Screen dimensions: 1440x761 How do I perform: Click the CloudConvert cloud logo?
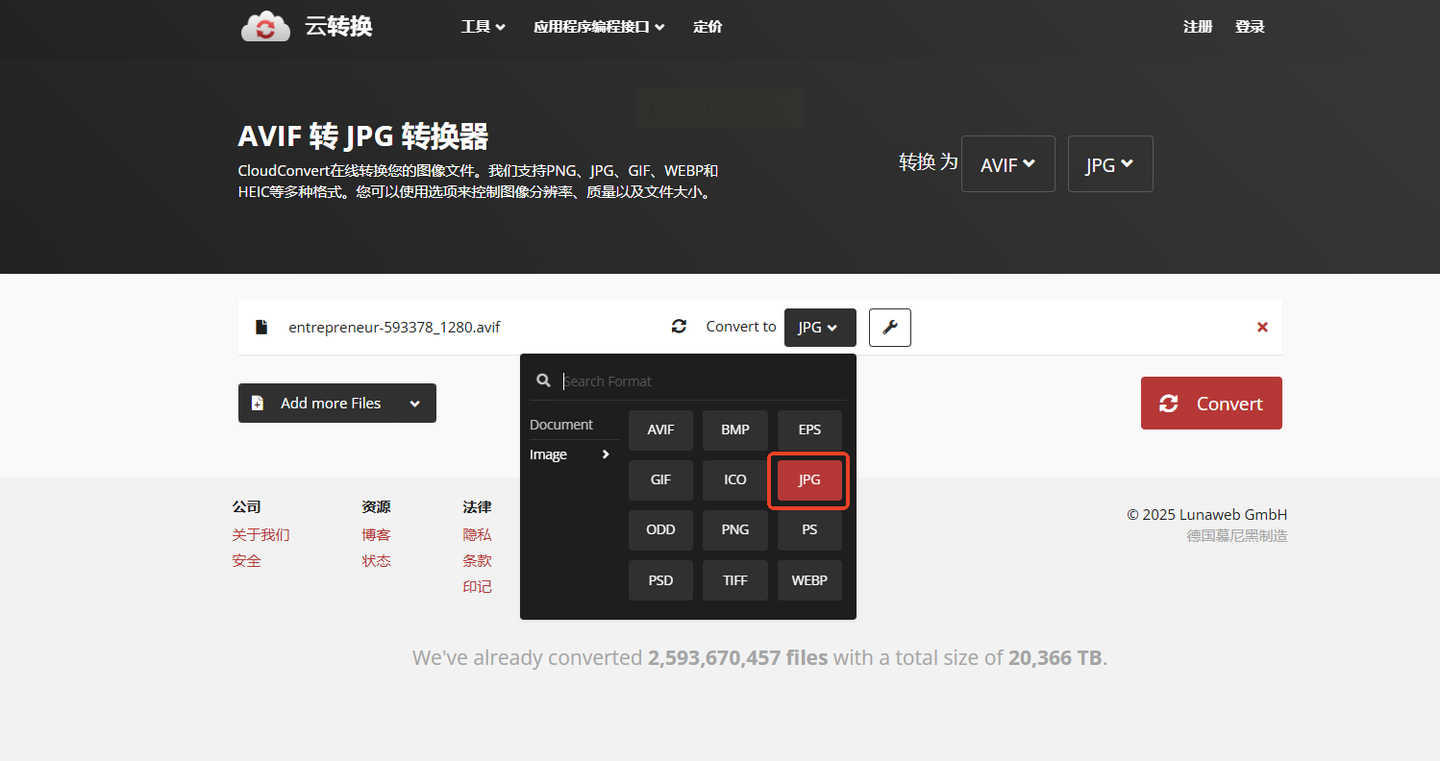265,27
